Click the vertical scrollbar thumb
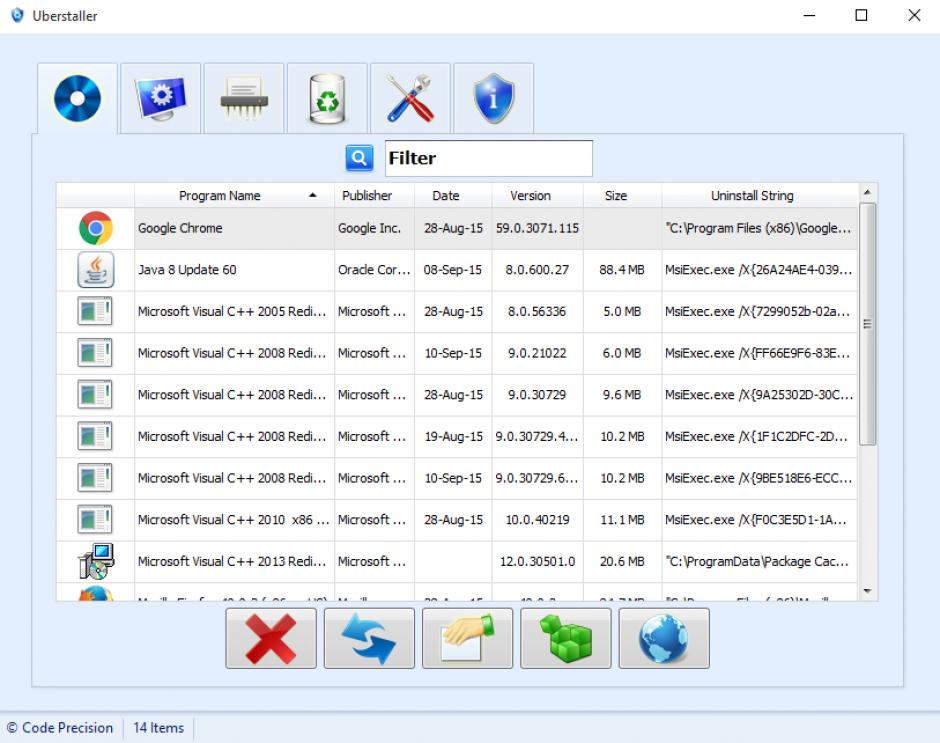The height and width of the screenshot is (743, 940). (x=867, y=324)
